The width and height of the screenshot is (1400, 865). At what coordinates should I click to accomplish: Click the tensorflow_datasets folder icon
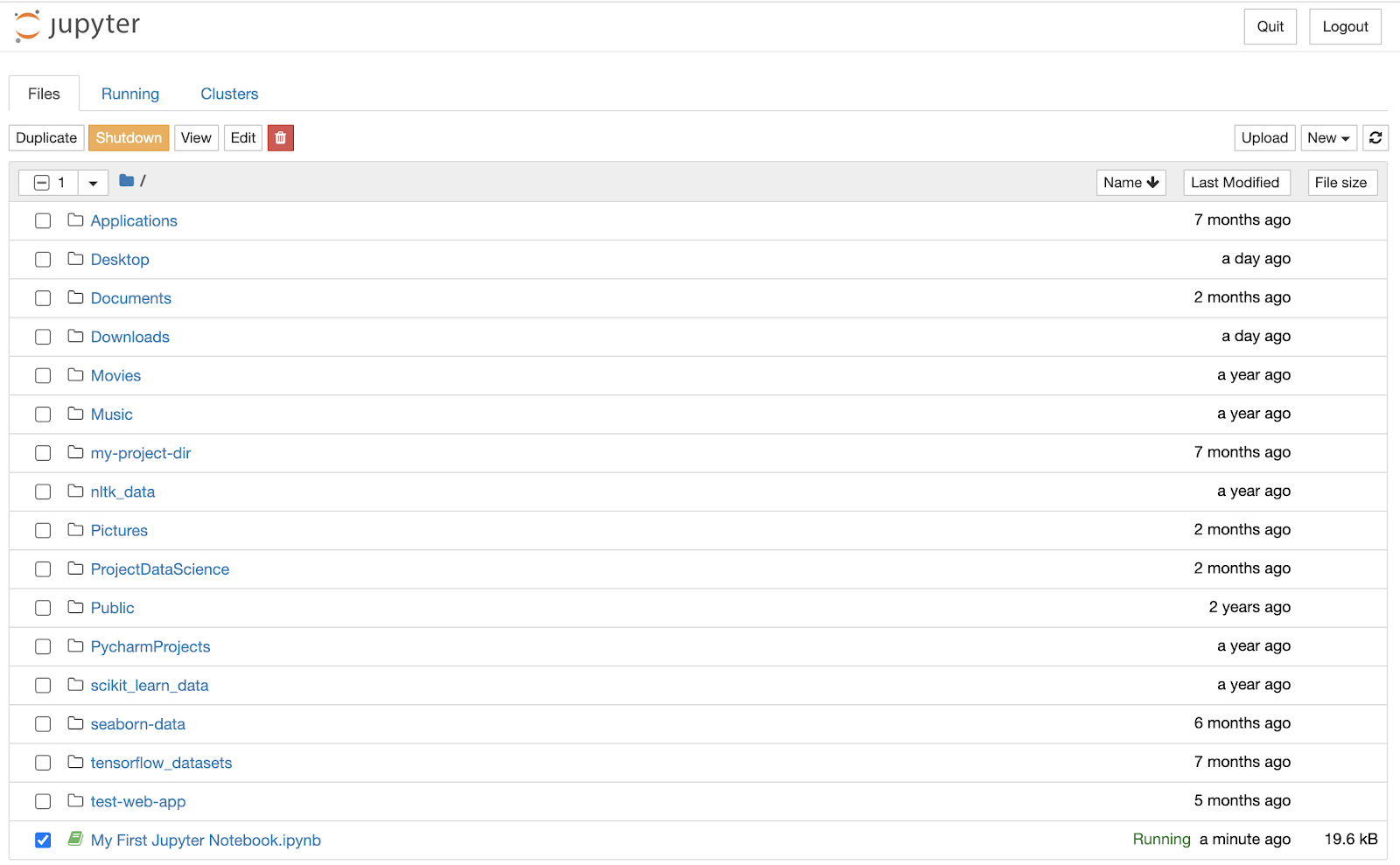tap(75, 762)
